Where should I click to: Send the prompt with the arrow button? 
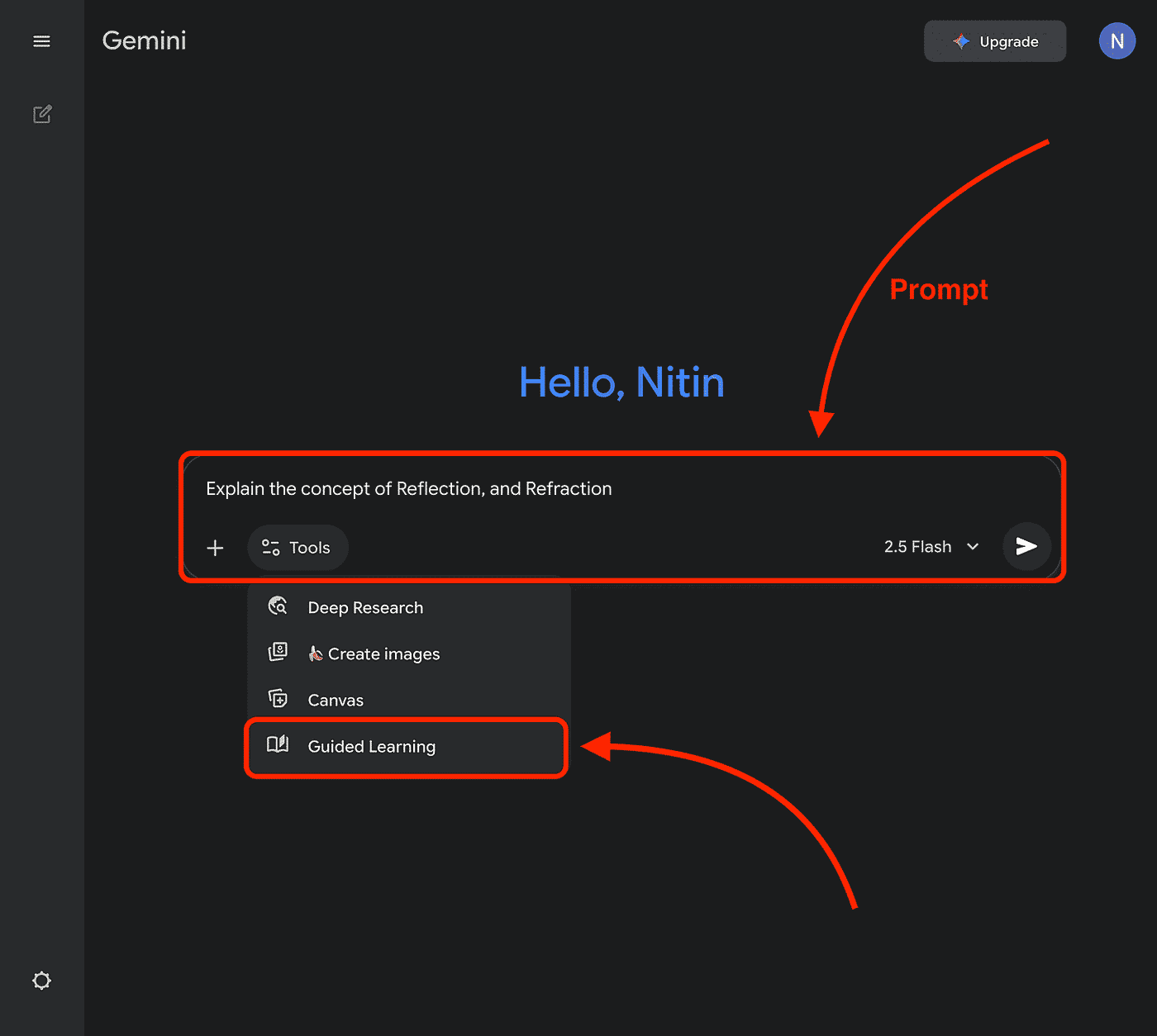[1026, 546]
